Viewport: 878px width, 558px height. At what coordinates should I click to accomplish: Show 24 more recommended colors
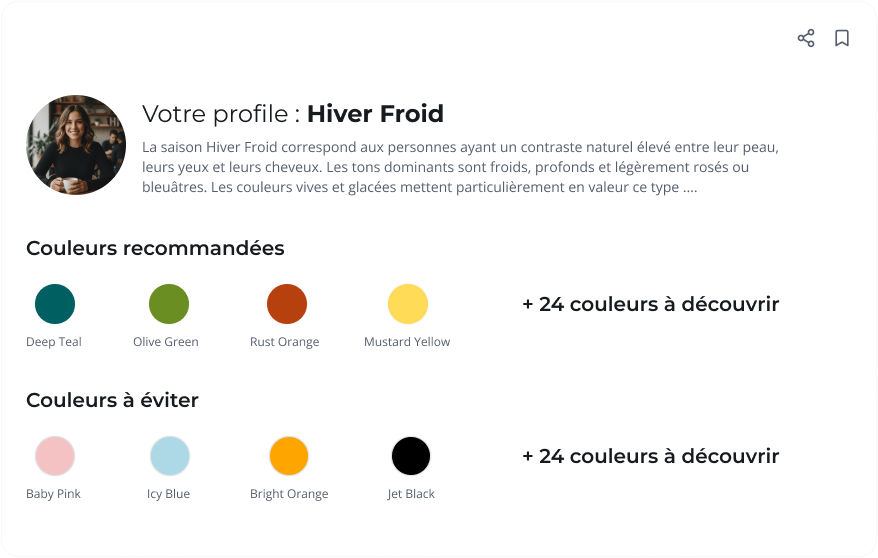click(x=650, y=304)
